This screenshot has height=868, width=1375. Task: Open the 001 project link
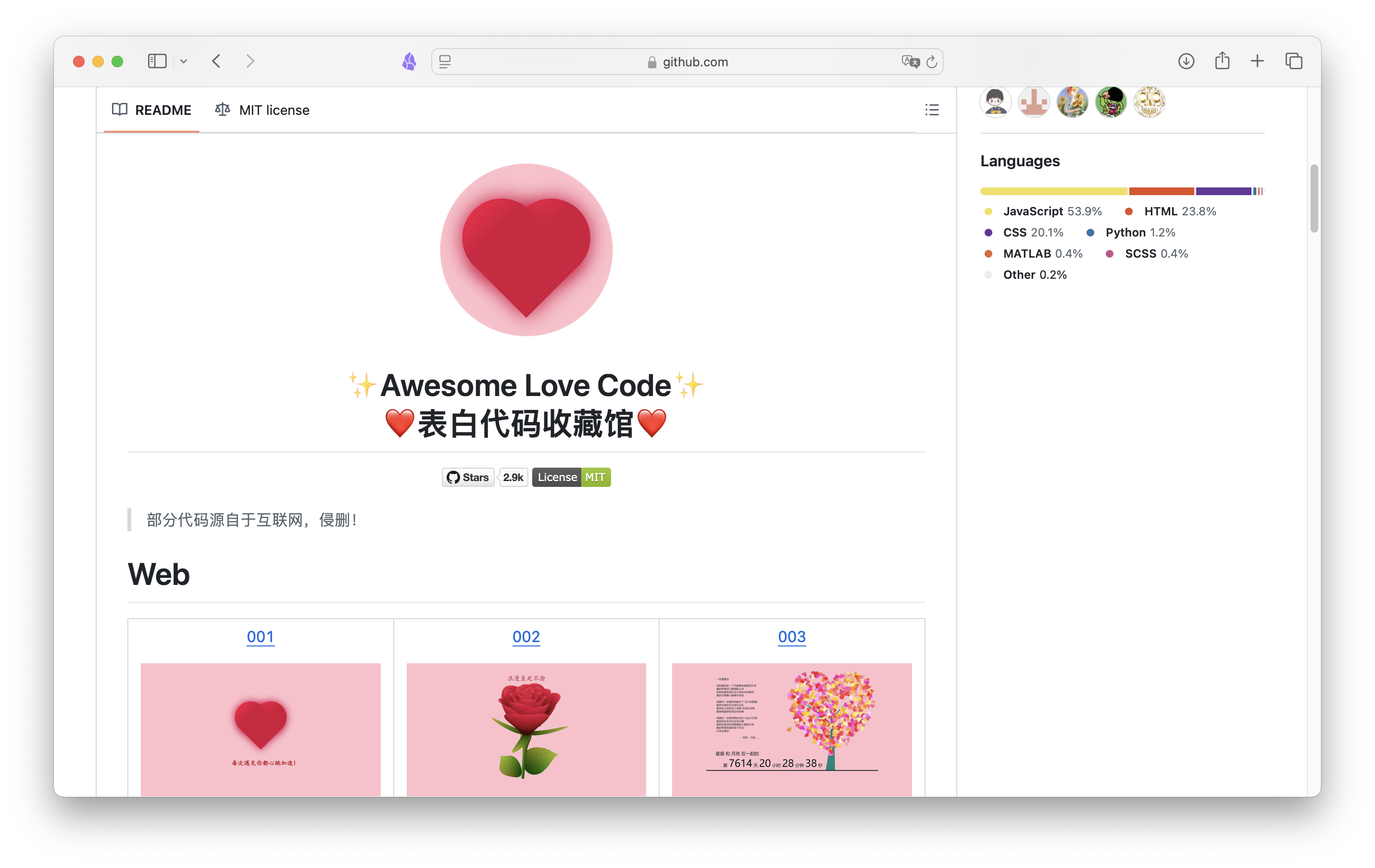(261, 636)
